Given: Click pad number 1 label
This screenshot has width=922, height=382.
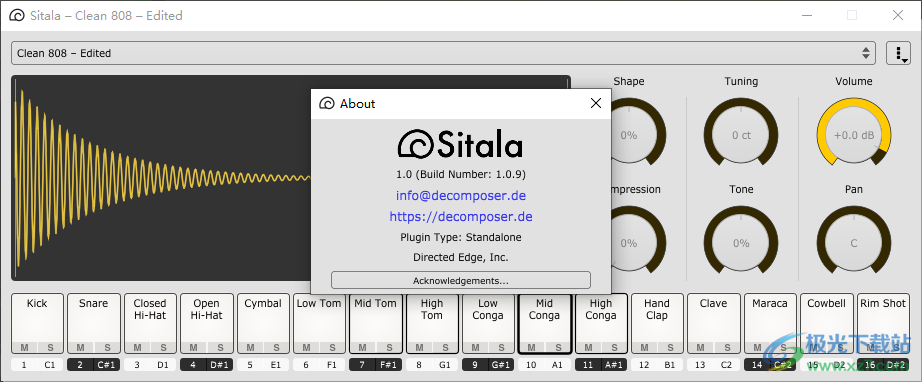Looking at the screenshot, I should (x=24, y=365).
